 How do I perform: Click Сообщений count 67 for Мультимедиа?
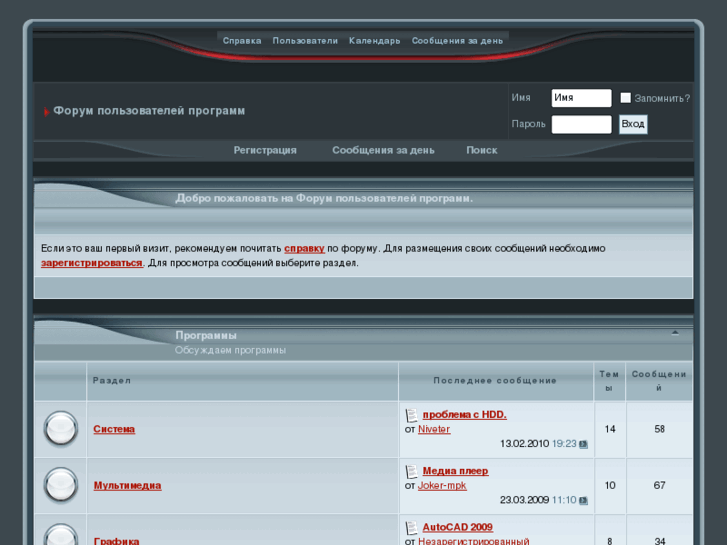[659, 485]
